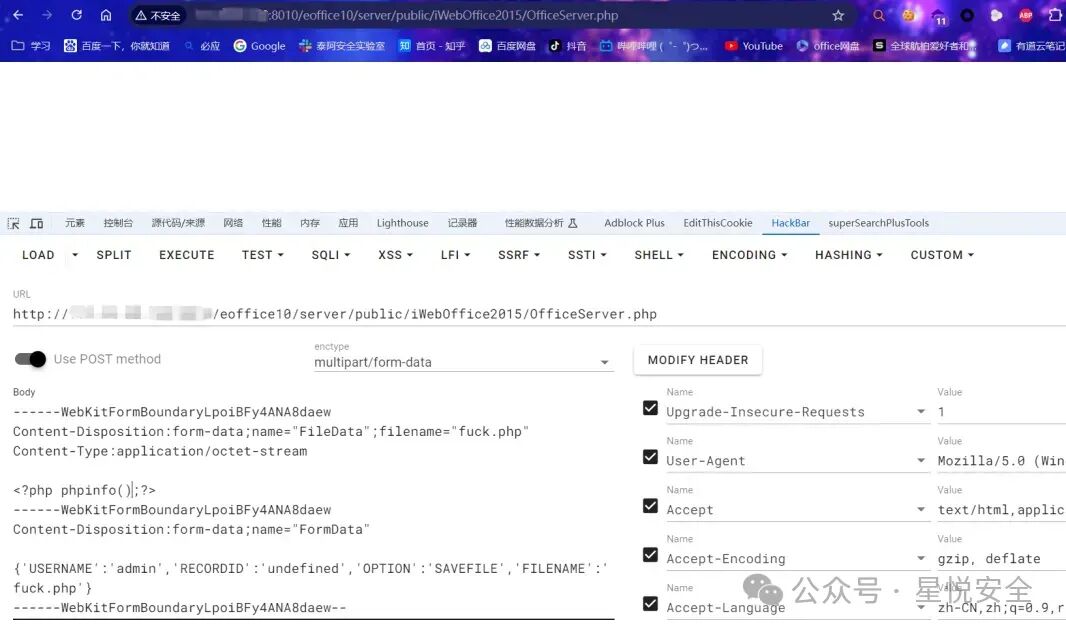1066x633 pixels.
Task: Switch to the 源代码/来源 DevTools tab
Action: pos(178,223)
